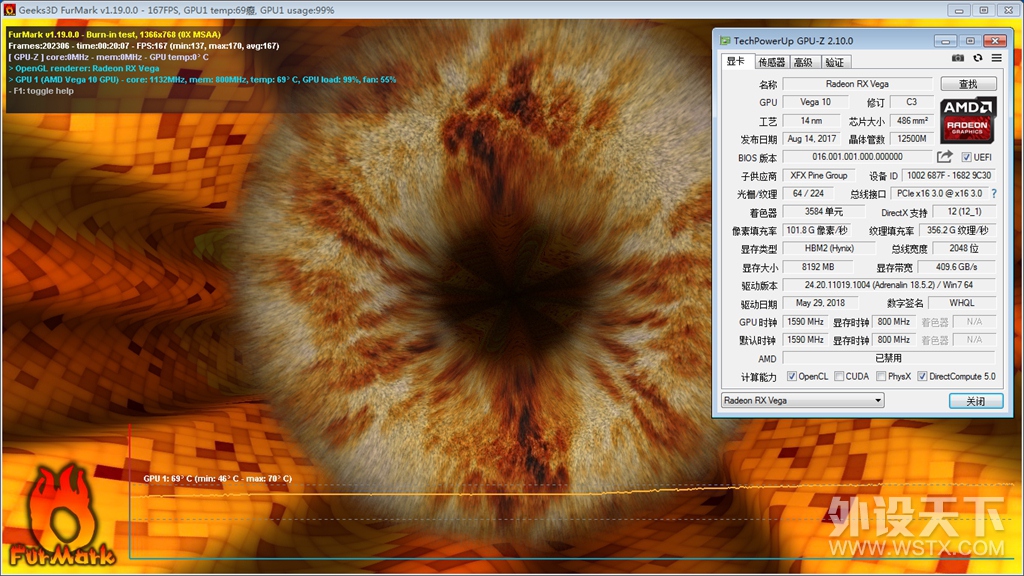Click the 已禁用 AMD CrossFire status field
Screen dimensions: 1024x576
(889, 358)
